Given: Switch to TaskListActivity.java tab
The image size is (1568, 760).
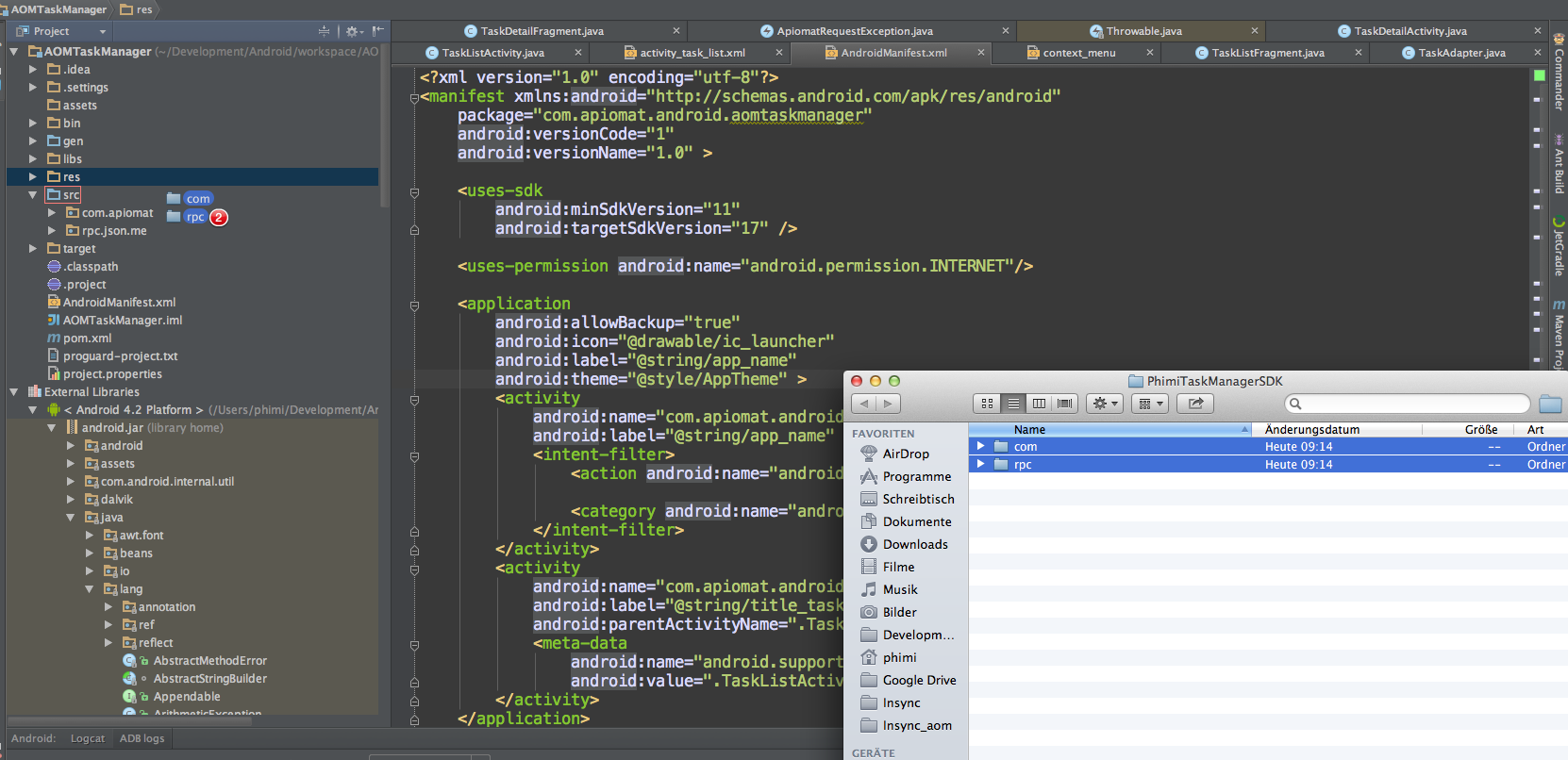Looking at the screenshot, I should click(485, 53).
